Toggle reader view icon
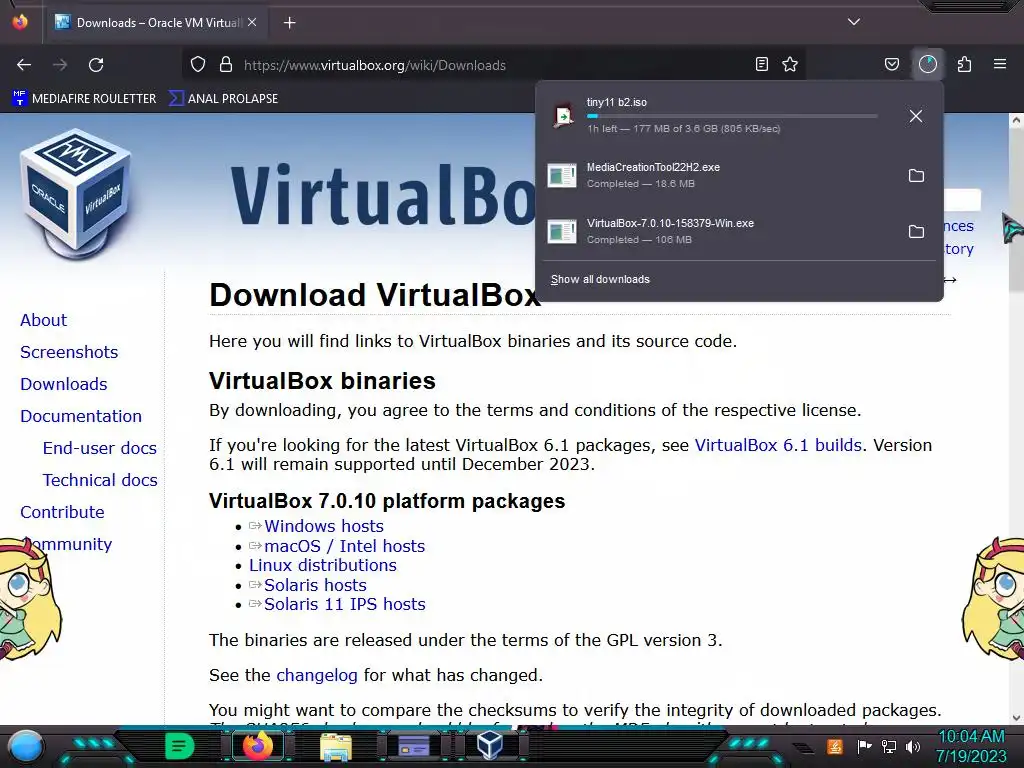The height and width of the screenshot is (768, 1024). (761, 64)
